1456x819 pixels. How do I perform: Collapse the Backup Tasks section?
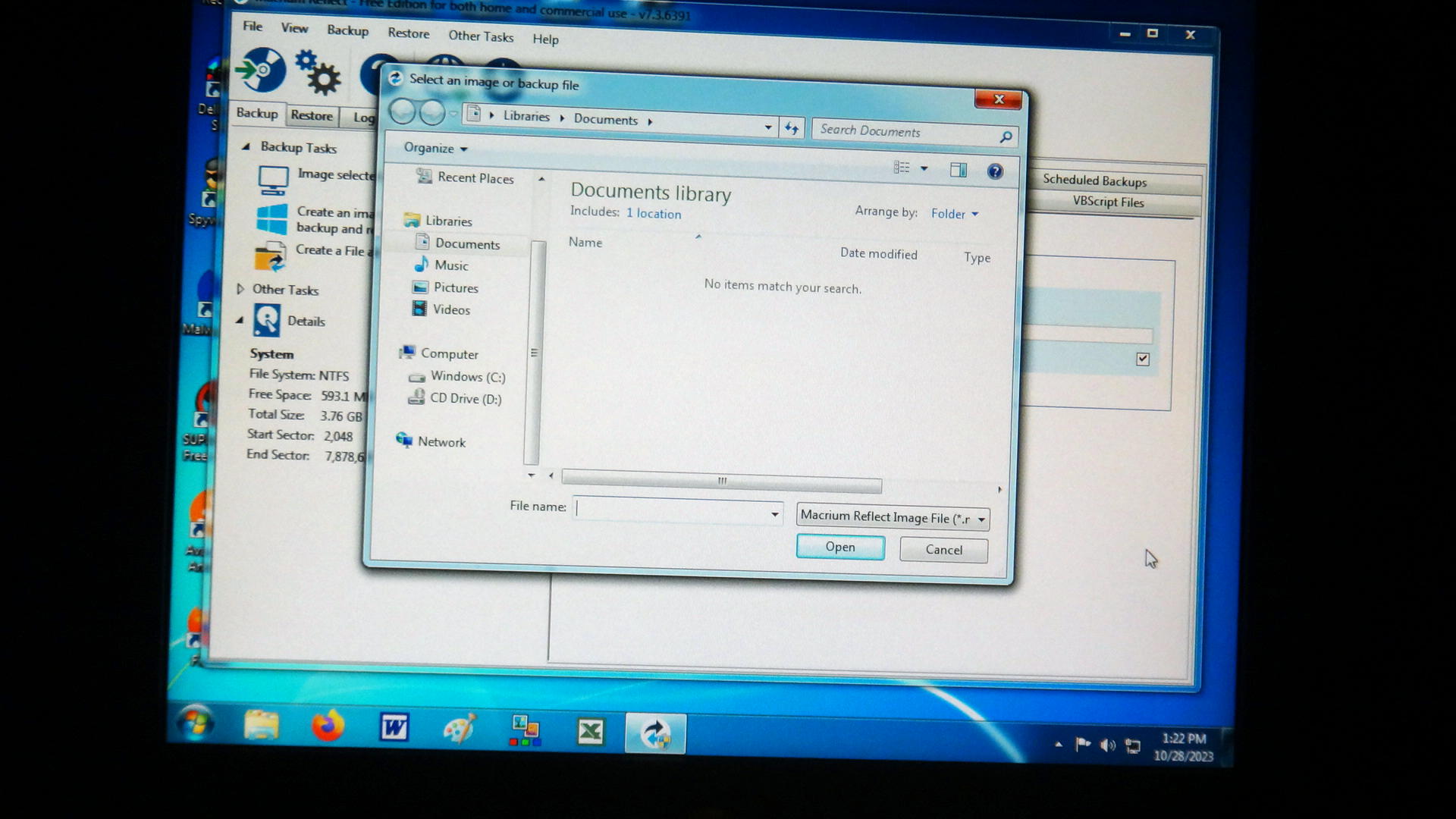[x=246, y=146]
